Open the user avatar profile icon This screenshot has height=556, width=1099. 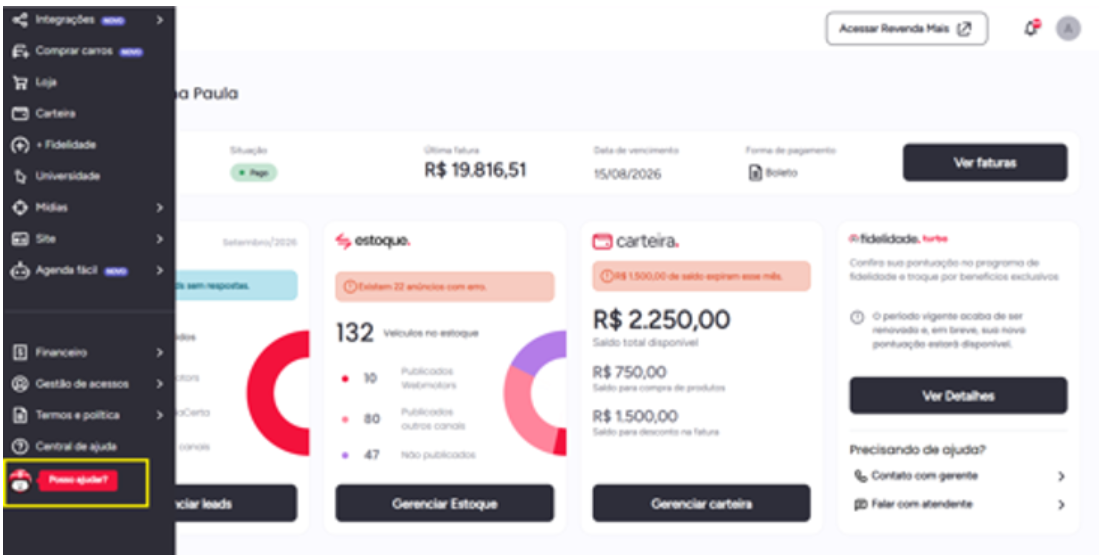(1068, 28)
